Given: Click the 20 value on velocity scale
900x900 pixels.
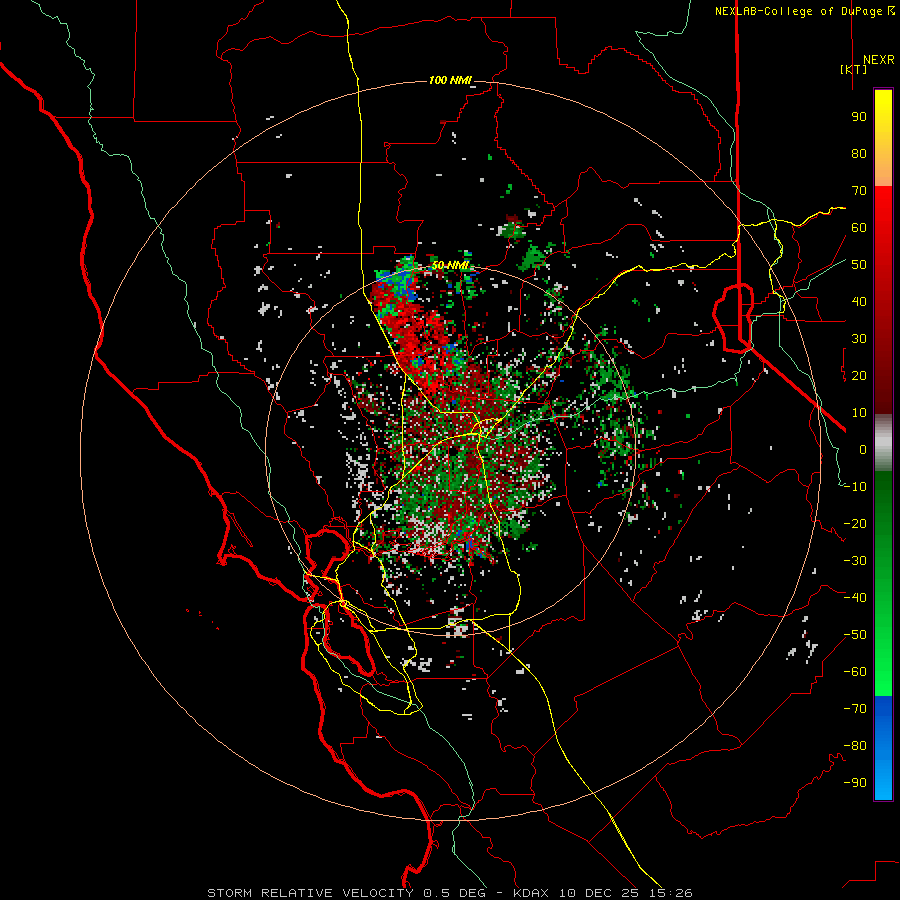Looking at the screenshot, I should (859, 376).
